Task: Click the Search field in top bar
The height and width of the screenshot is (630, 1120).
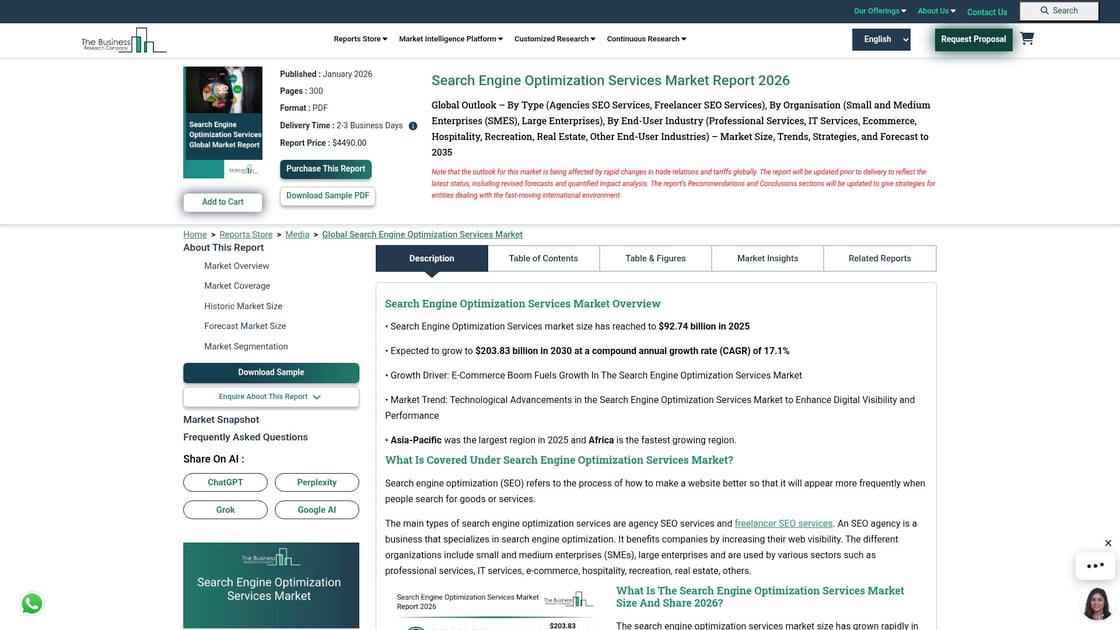Action: [1059, 11]
